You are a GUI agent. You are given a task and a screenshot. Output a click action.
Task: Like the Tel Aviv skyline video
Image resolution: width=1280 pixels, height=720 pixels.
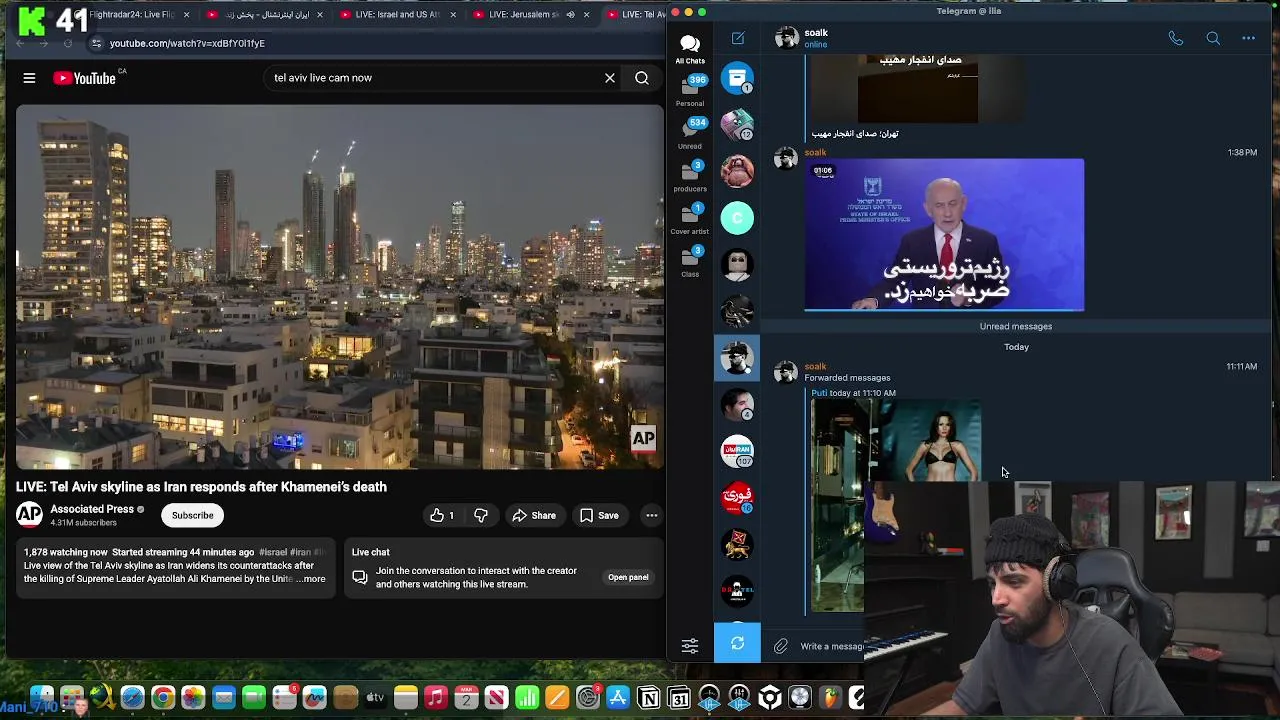click(x=442, y=516)
